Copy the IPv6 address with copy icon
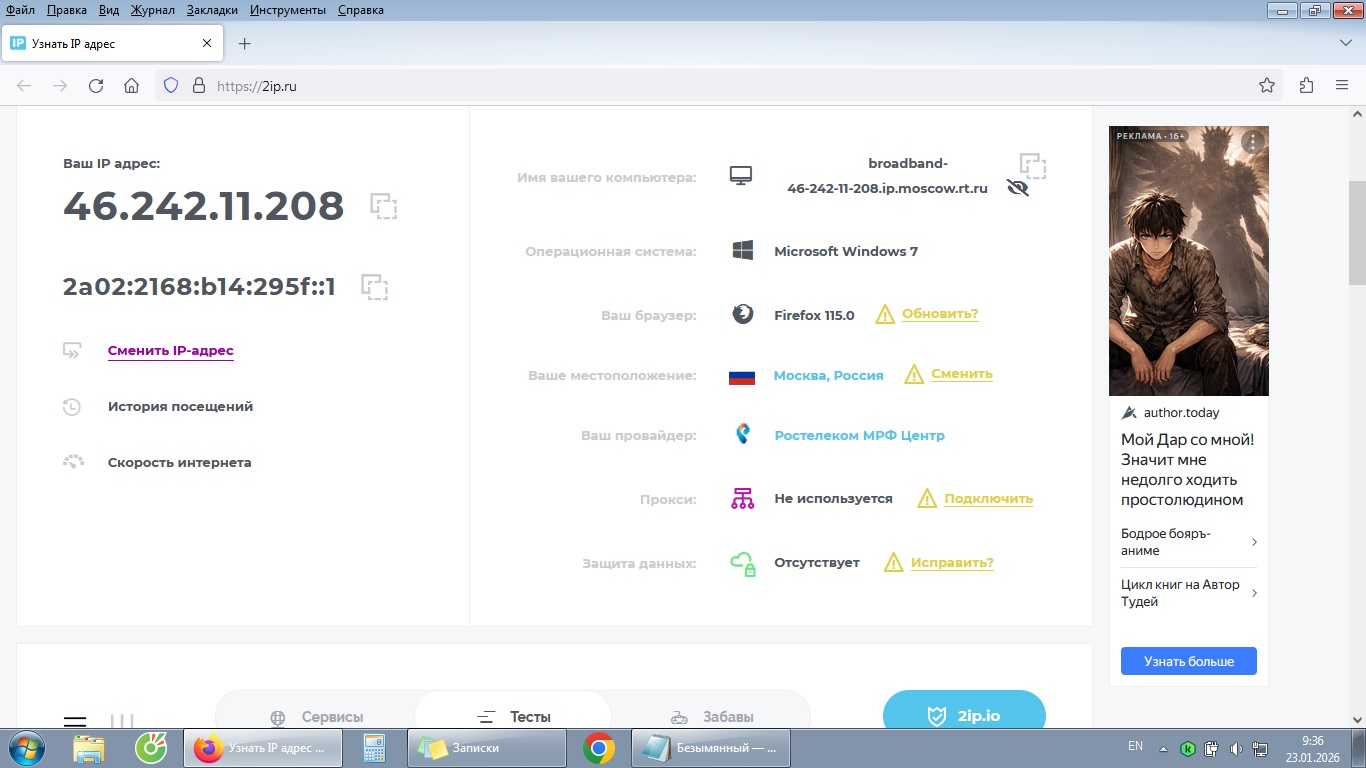This screenshot has width=1366, height=768. coord(374,287)
